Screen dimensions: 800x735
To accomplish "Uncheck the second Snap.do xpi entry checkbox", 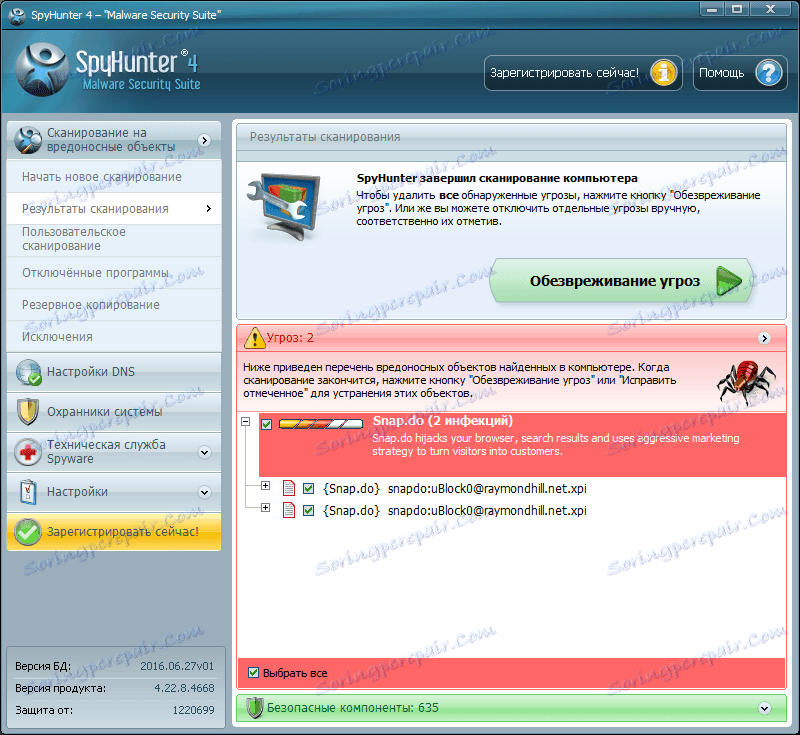I will click(x=308, y=510).
